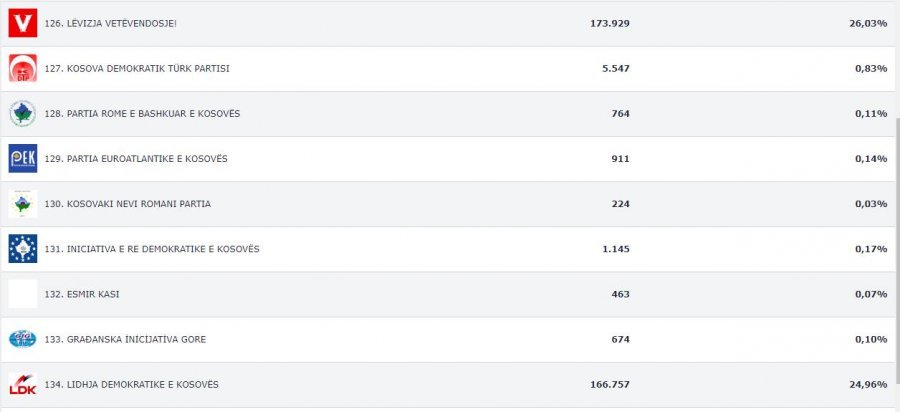Image resolution: width=900 pixels, height=412 pixels.
Task: Open the 129. Partia Euroatlantike e Kosovës entry
Action: [136, 159]
